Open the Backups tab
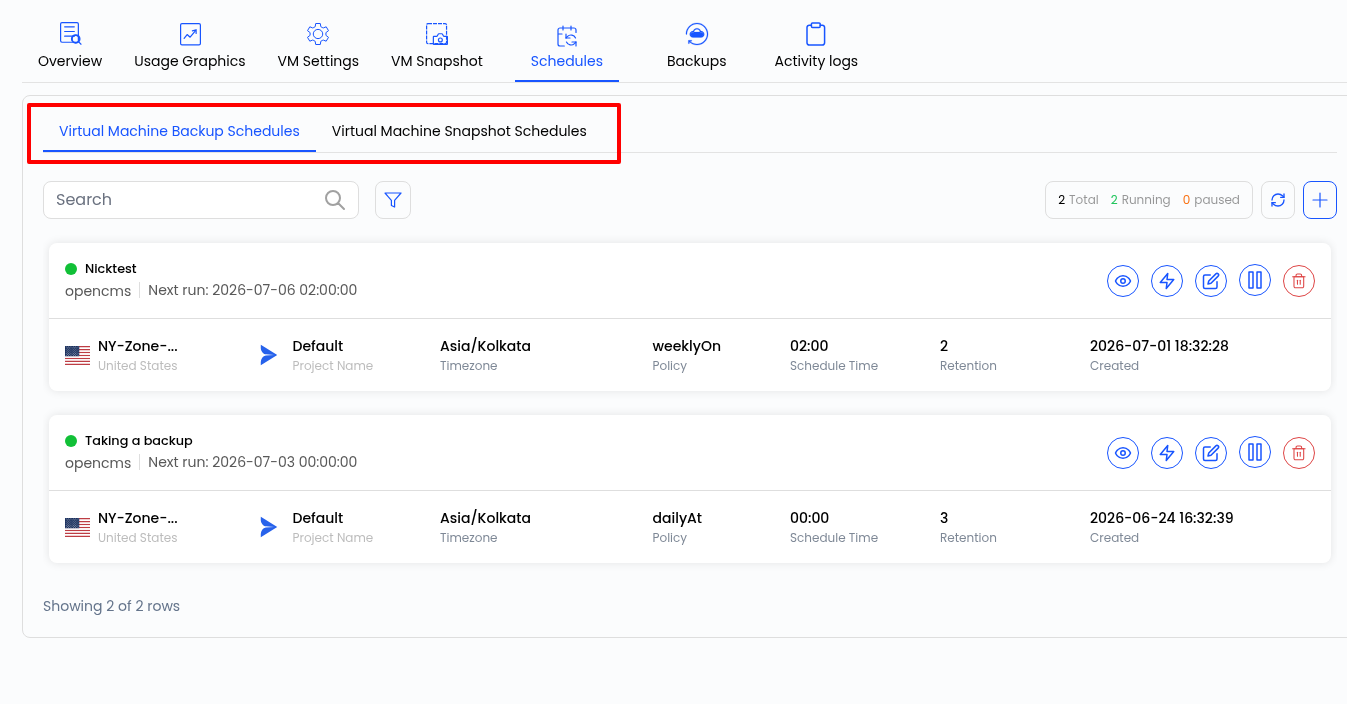The image size is (1347, 704). [x=697, y=47]
